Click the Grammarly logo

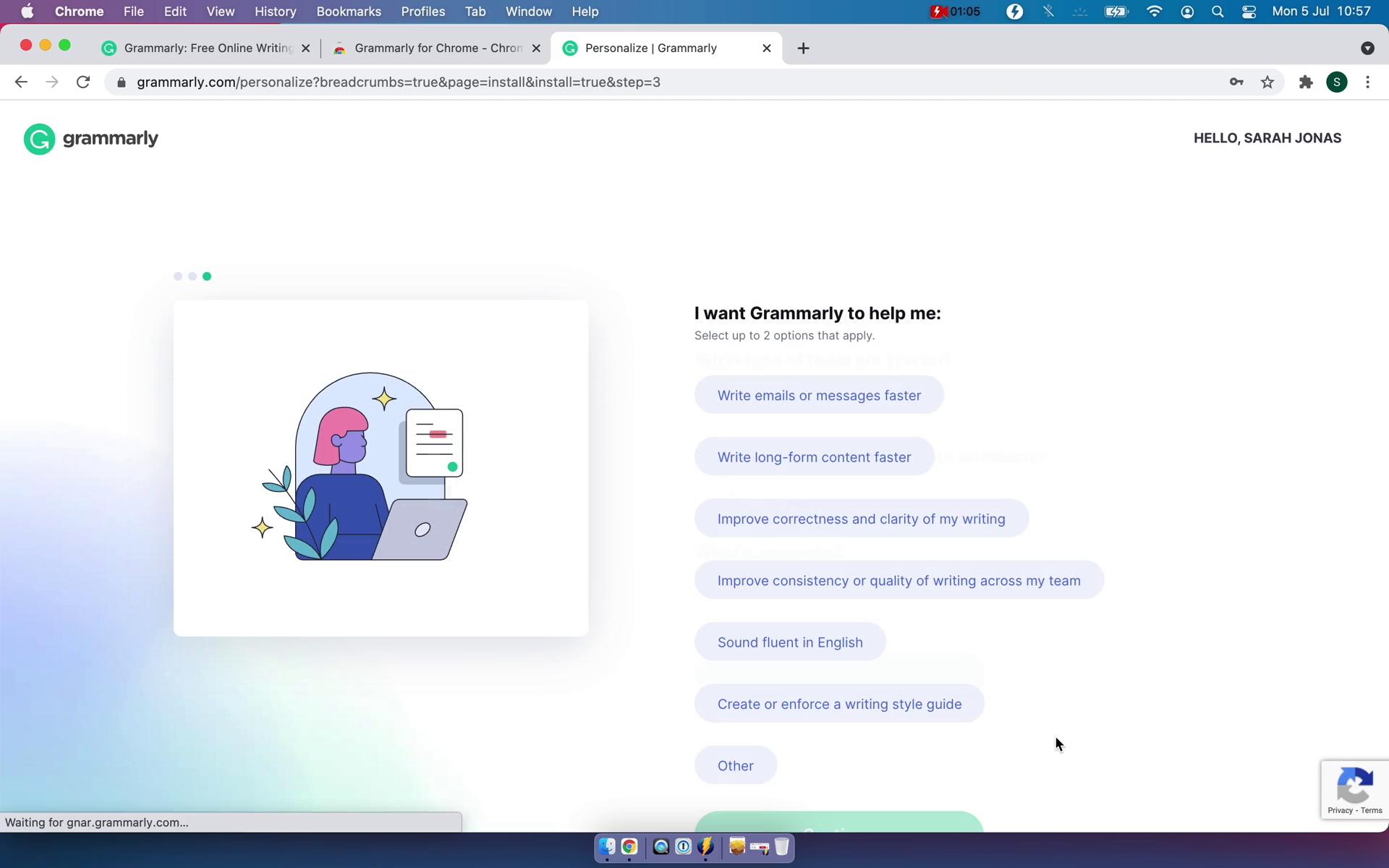pos(91,139)
